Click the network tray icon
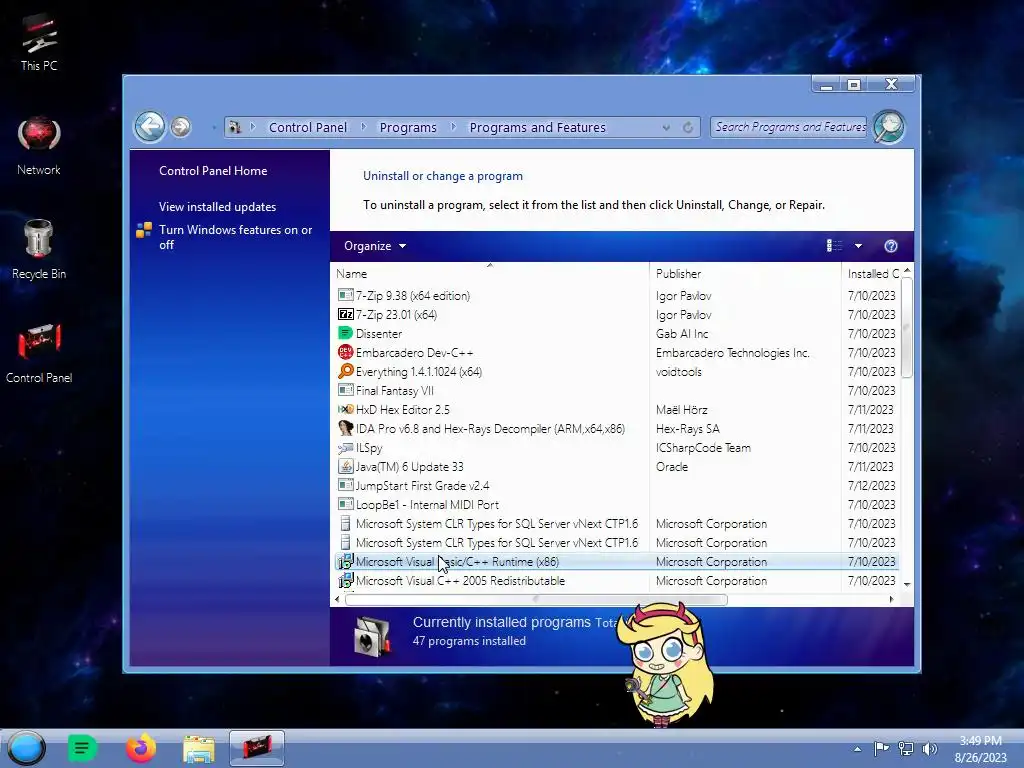1024x768 pixels. (906, 749)
